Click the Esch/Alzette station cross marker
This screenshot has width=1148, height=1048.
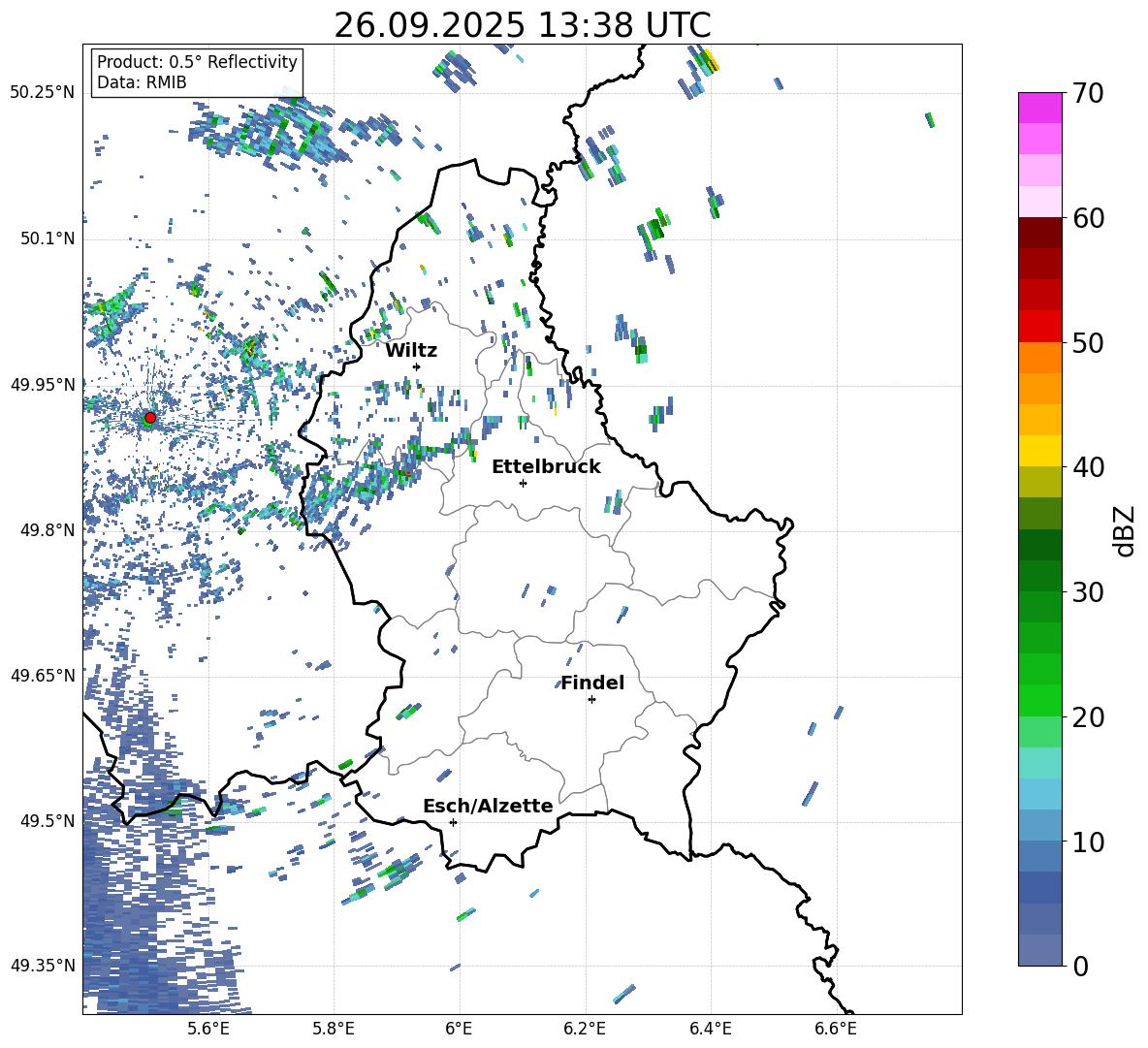click(x=453, y=822)
